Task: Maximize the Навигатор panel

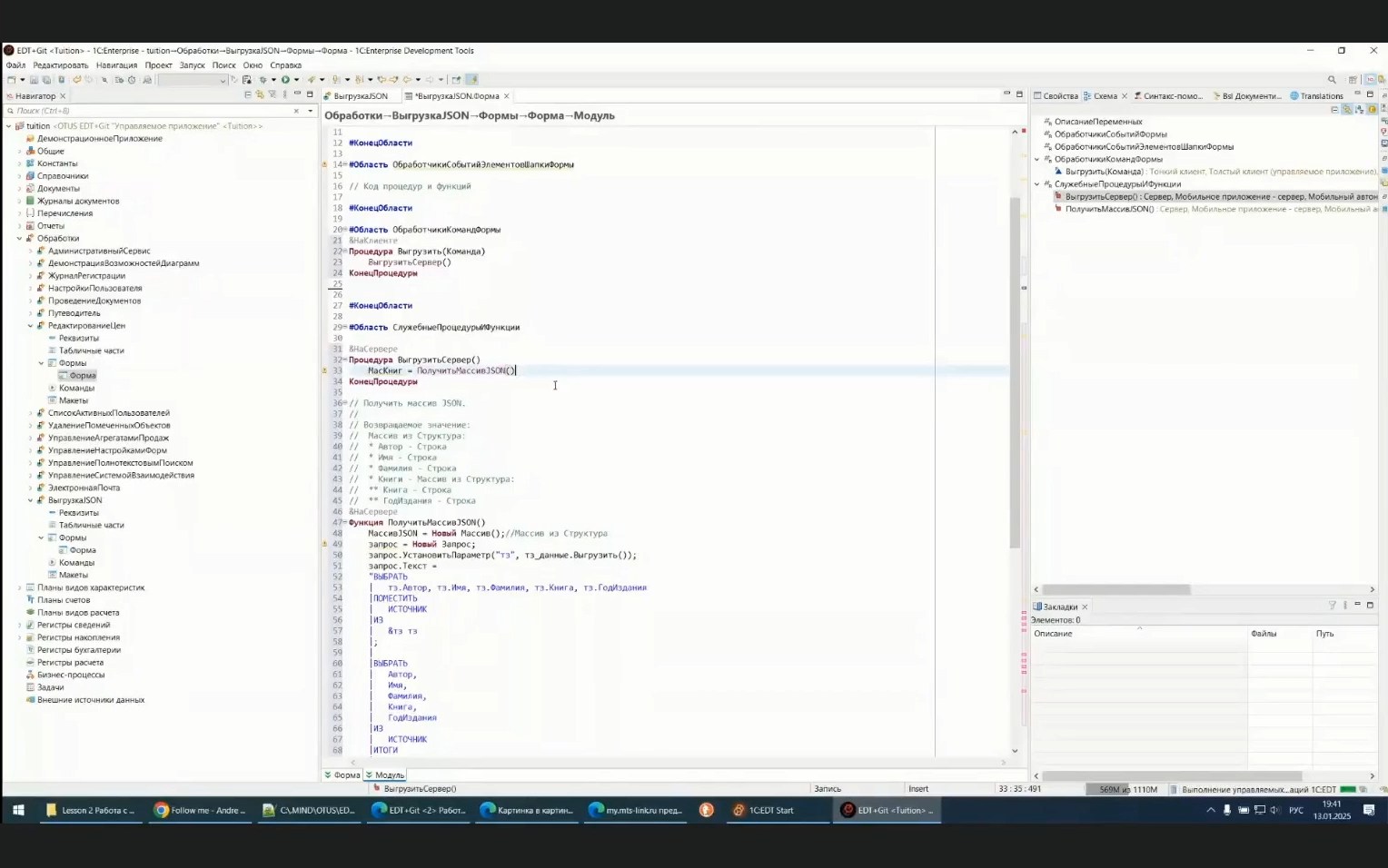Action: tap(310, 94)
